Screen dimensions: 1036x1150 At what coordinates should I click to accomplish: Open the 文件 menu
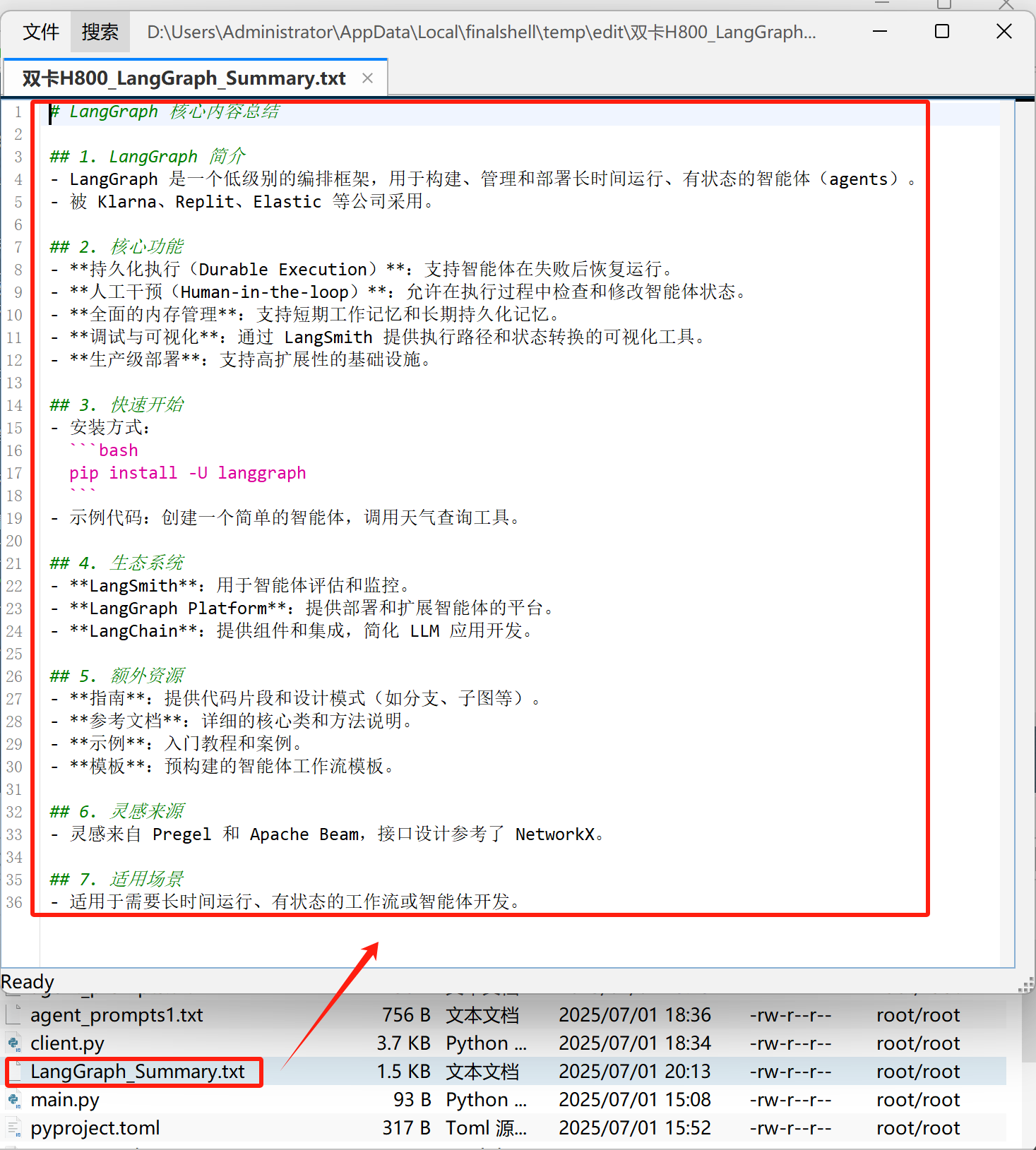pos(41,32)
